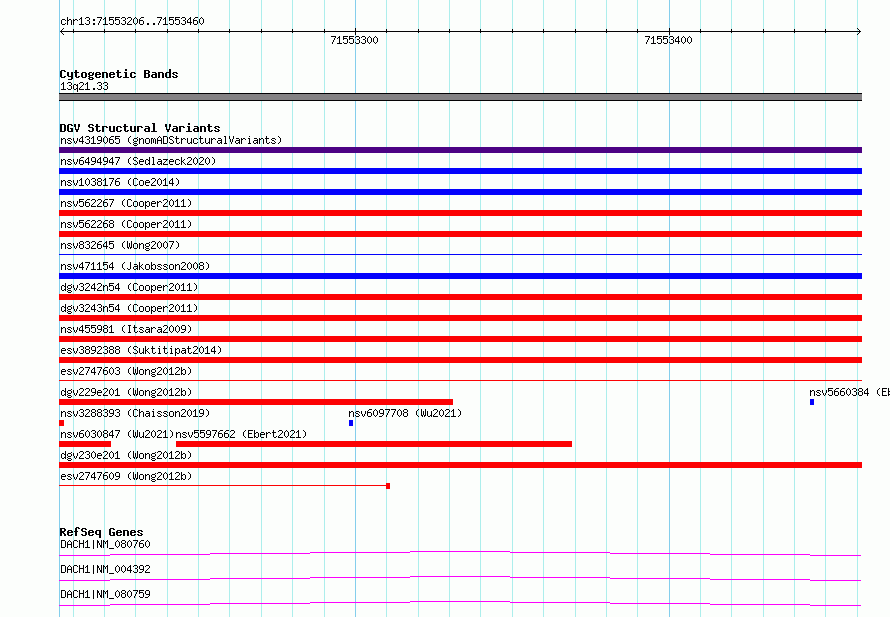The width and height of the screenshot is (890, 617).
Task: Click the small blue nsv5660384 marker
Action: pos(812,402)
